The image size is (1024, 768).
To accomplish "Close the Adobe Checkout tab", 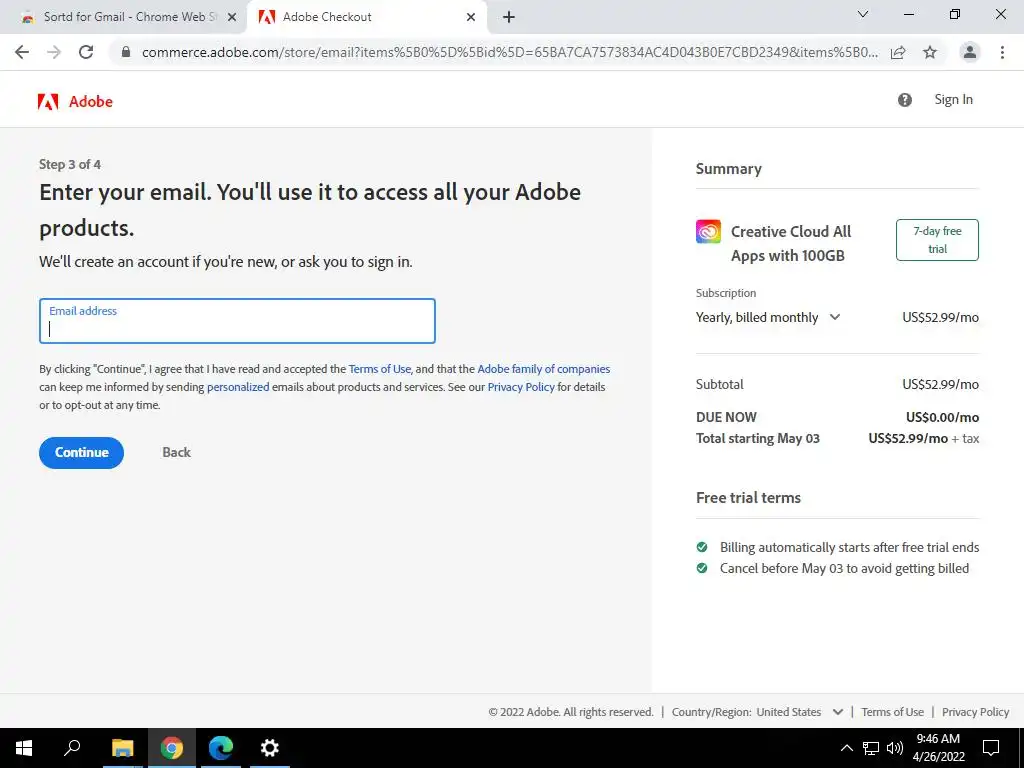I will 471,18.
